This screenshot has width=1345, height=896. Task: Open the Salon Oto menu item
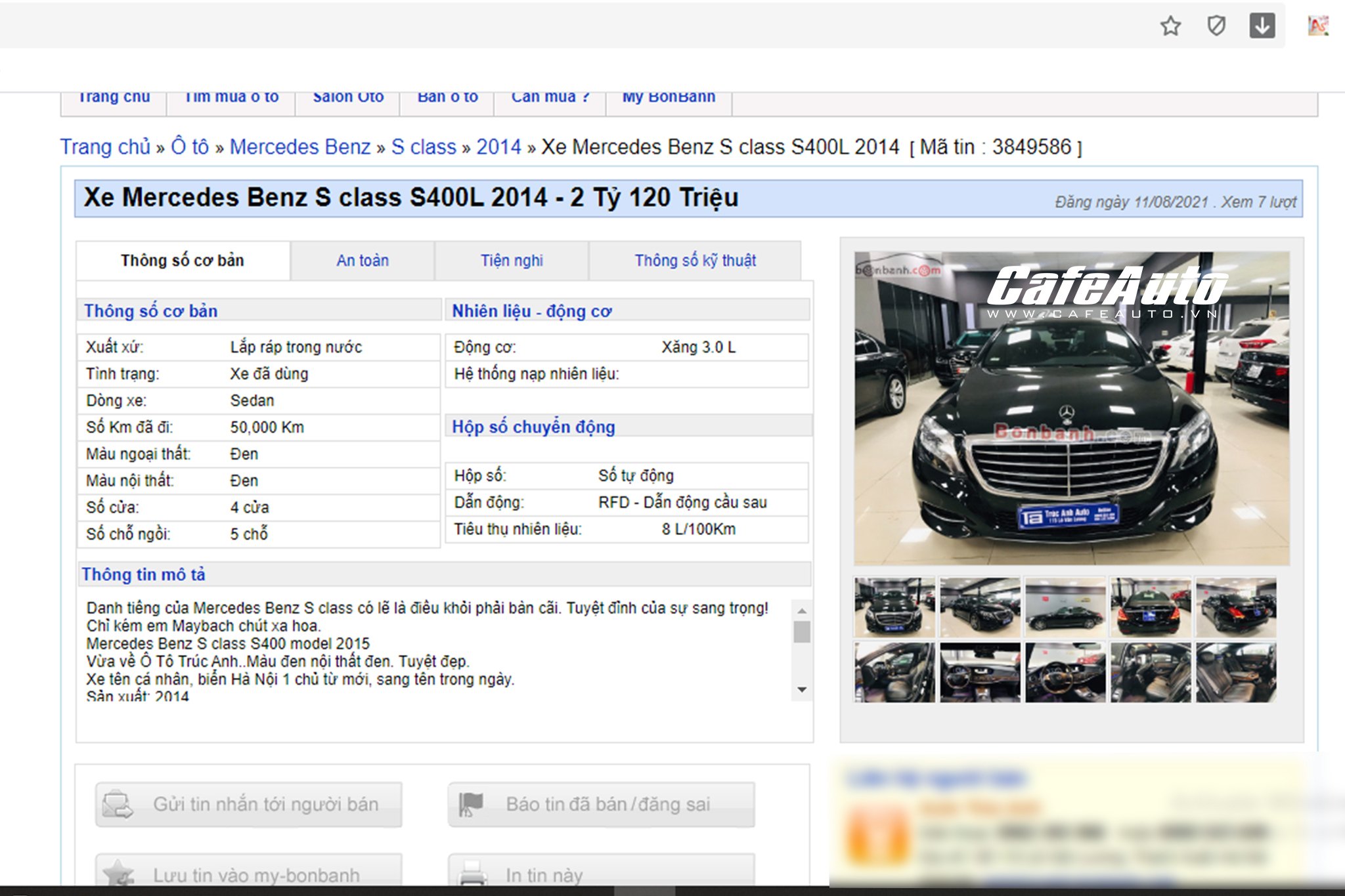[348, 98]
